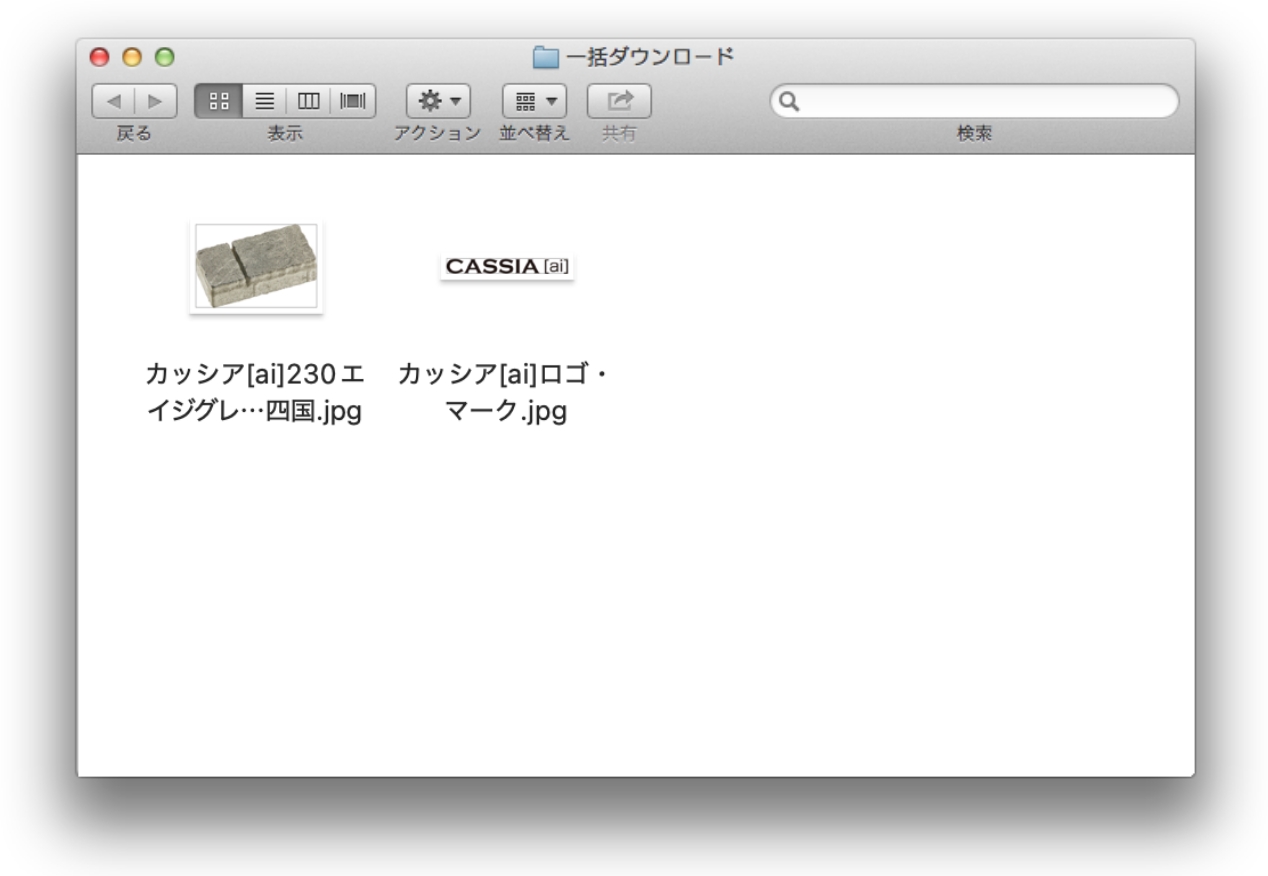This screenshot has width=1268, height=876.
Task: Click the 共有 share button
Action: [x=619, y=101]
